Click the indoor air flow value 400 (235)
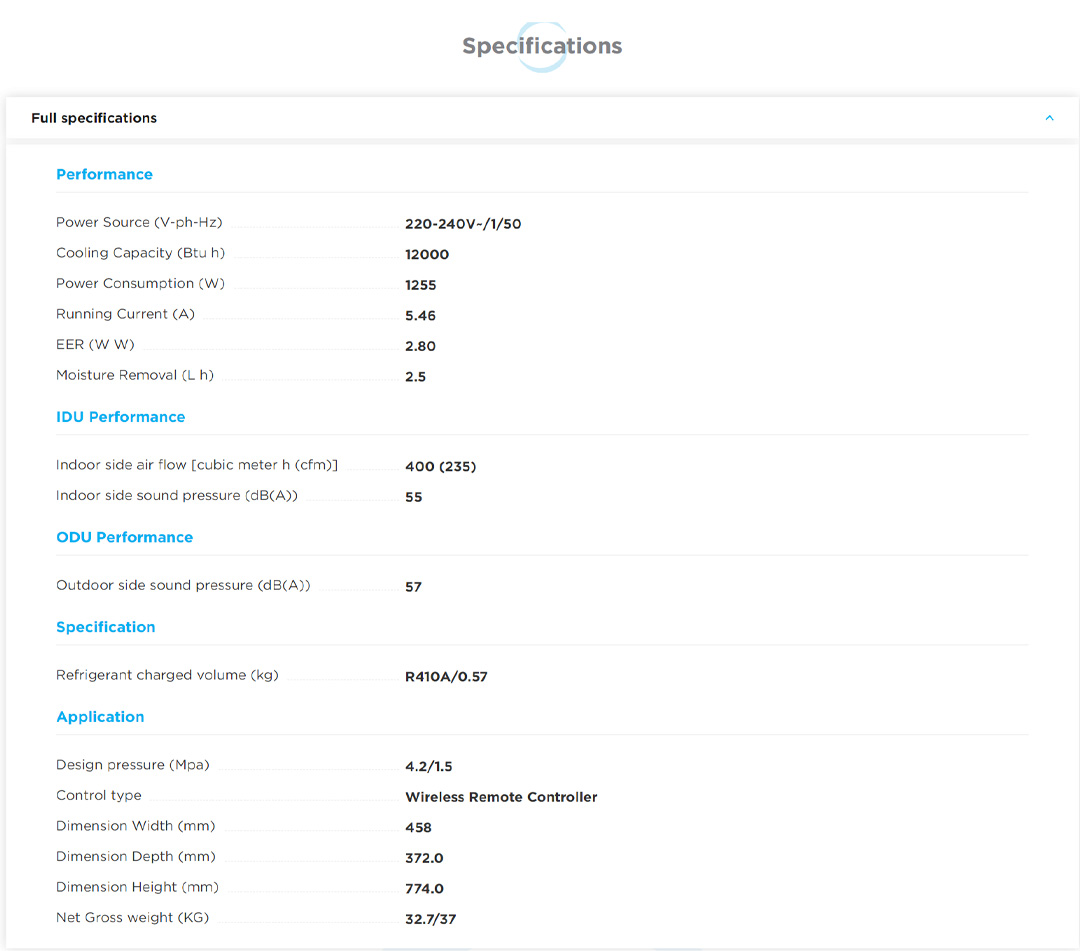This screenshot has width=1080, height=951. click(440, 467)
